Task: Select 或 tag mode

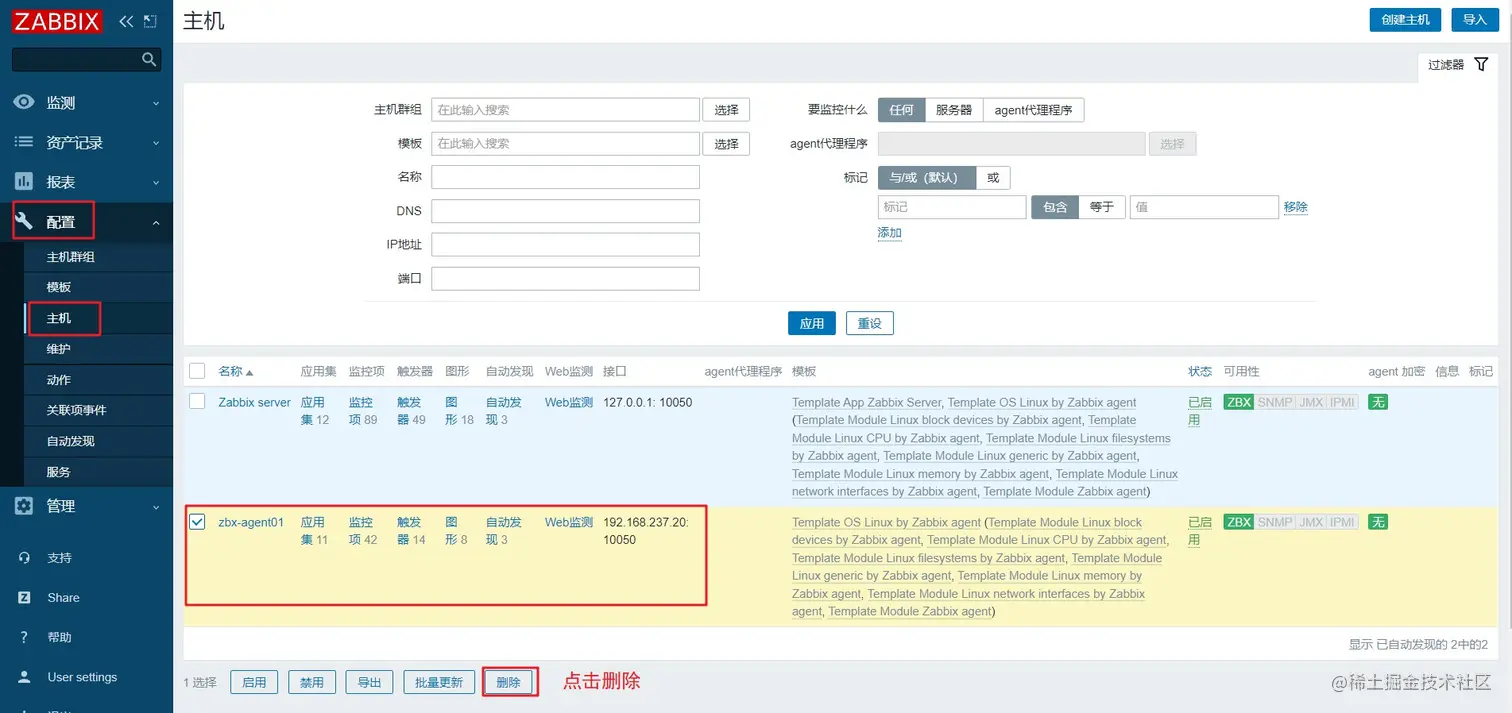Action: coord(993,178)
